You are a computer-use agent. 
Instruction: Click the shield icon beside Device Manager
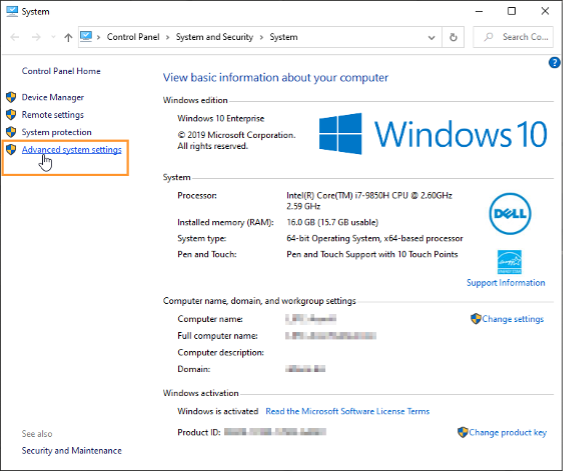[x=11, y=97]
